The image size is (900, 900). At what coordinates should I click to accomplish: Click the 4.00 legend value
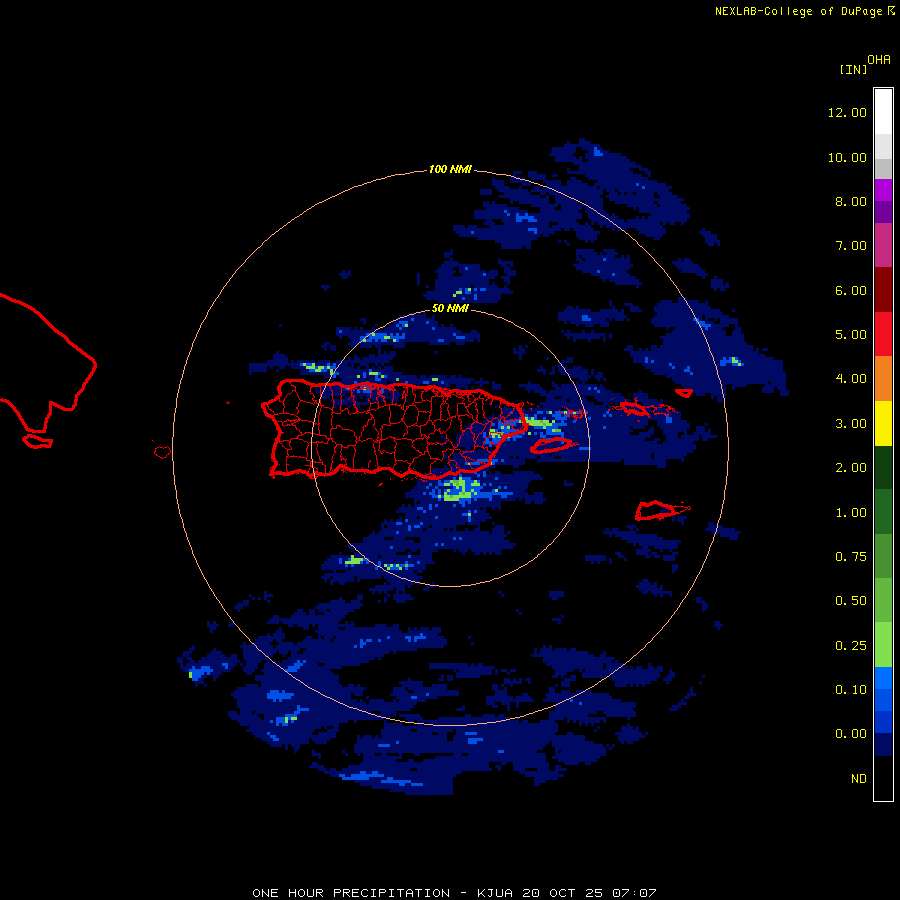point(851,379)
